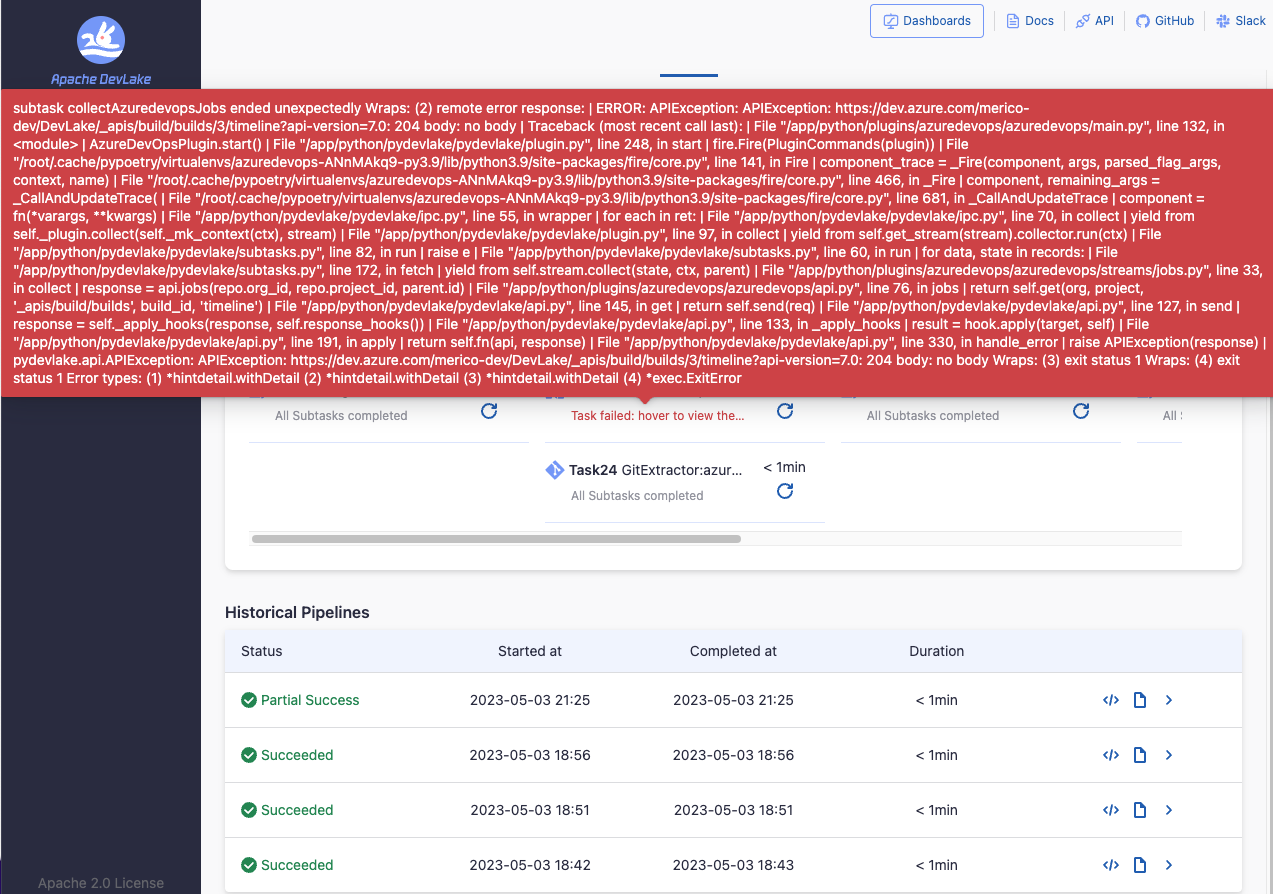The width and height of the screenshot is (1273, 894).
Task: Click the green check icon beside Partial Success
Action: pos(249,700)
